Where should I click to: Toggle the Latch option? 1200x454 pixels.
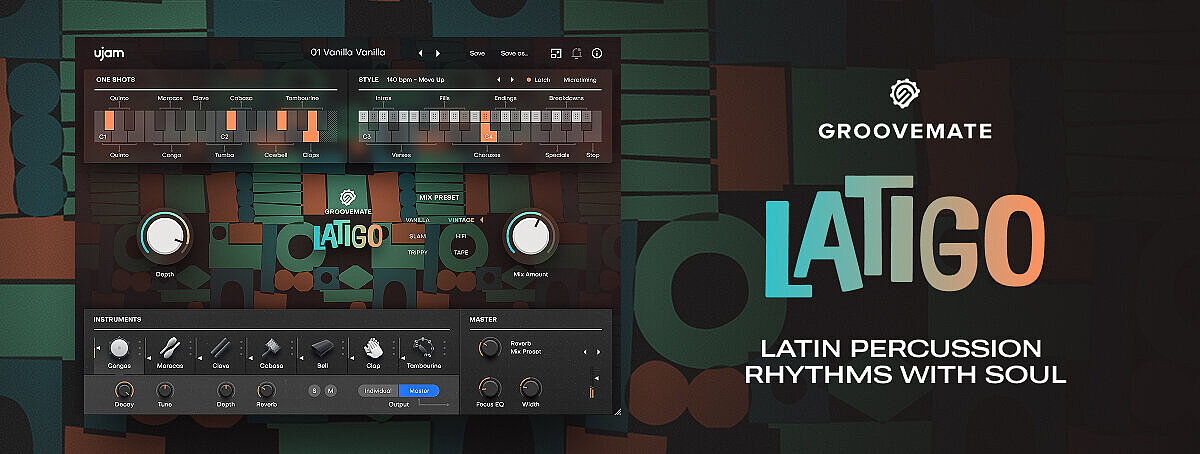(x=538, y=79)
